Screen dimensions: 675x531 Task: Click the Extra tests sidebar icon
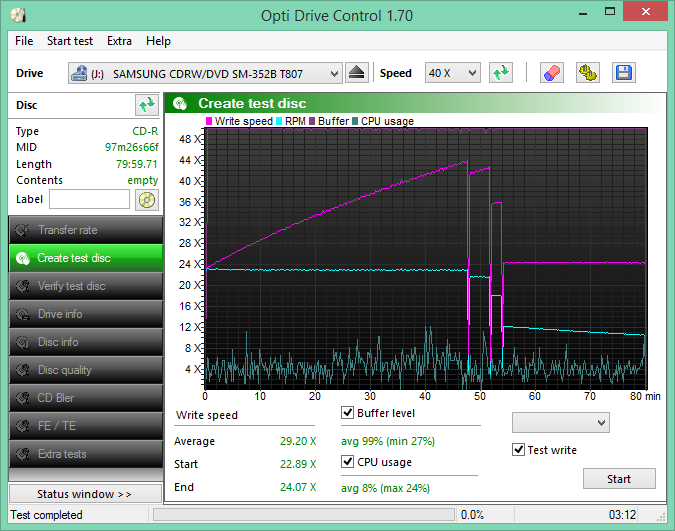pos(22,454)
